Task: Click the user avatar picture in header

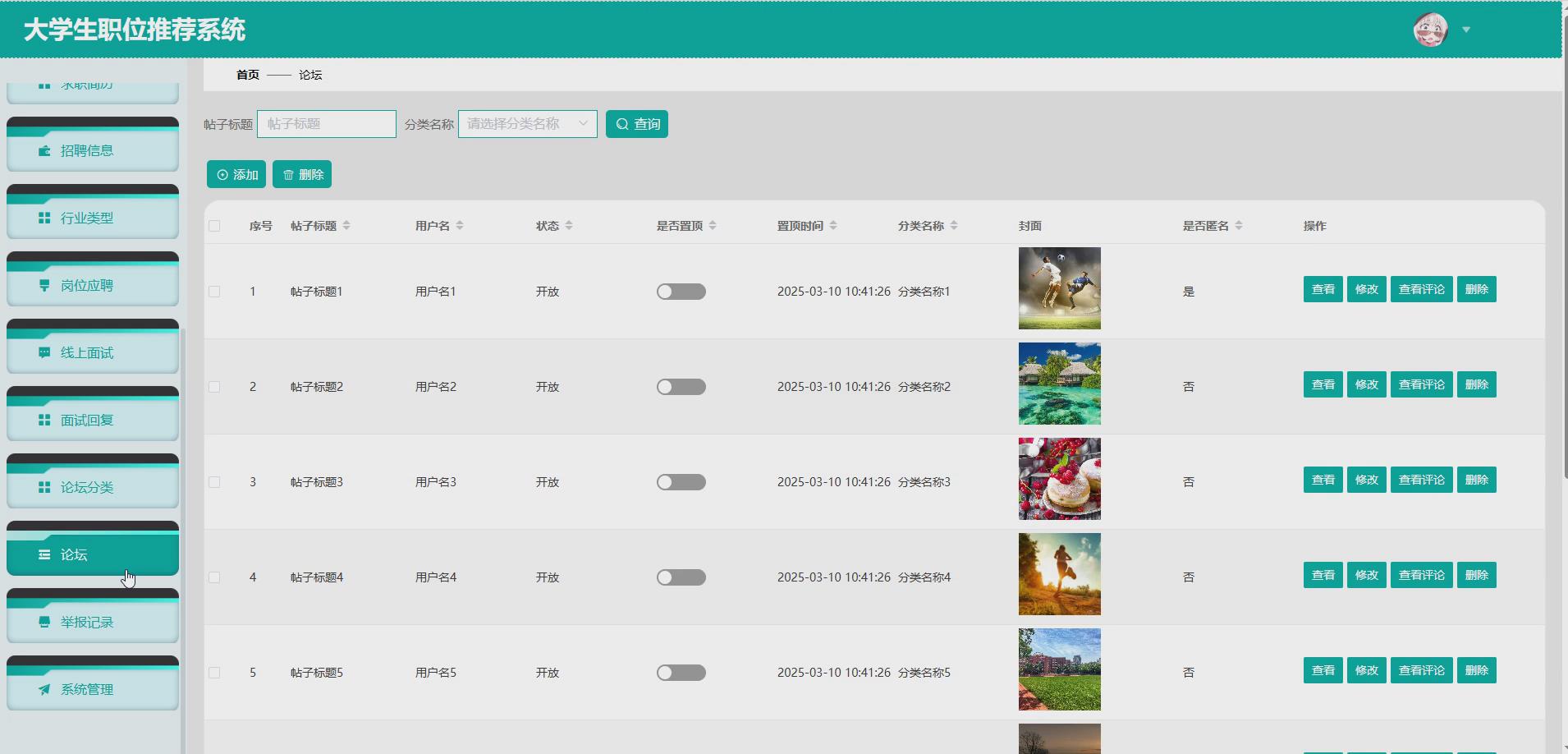Action: coord(1430,30)
